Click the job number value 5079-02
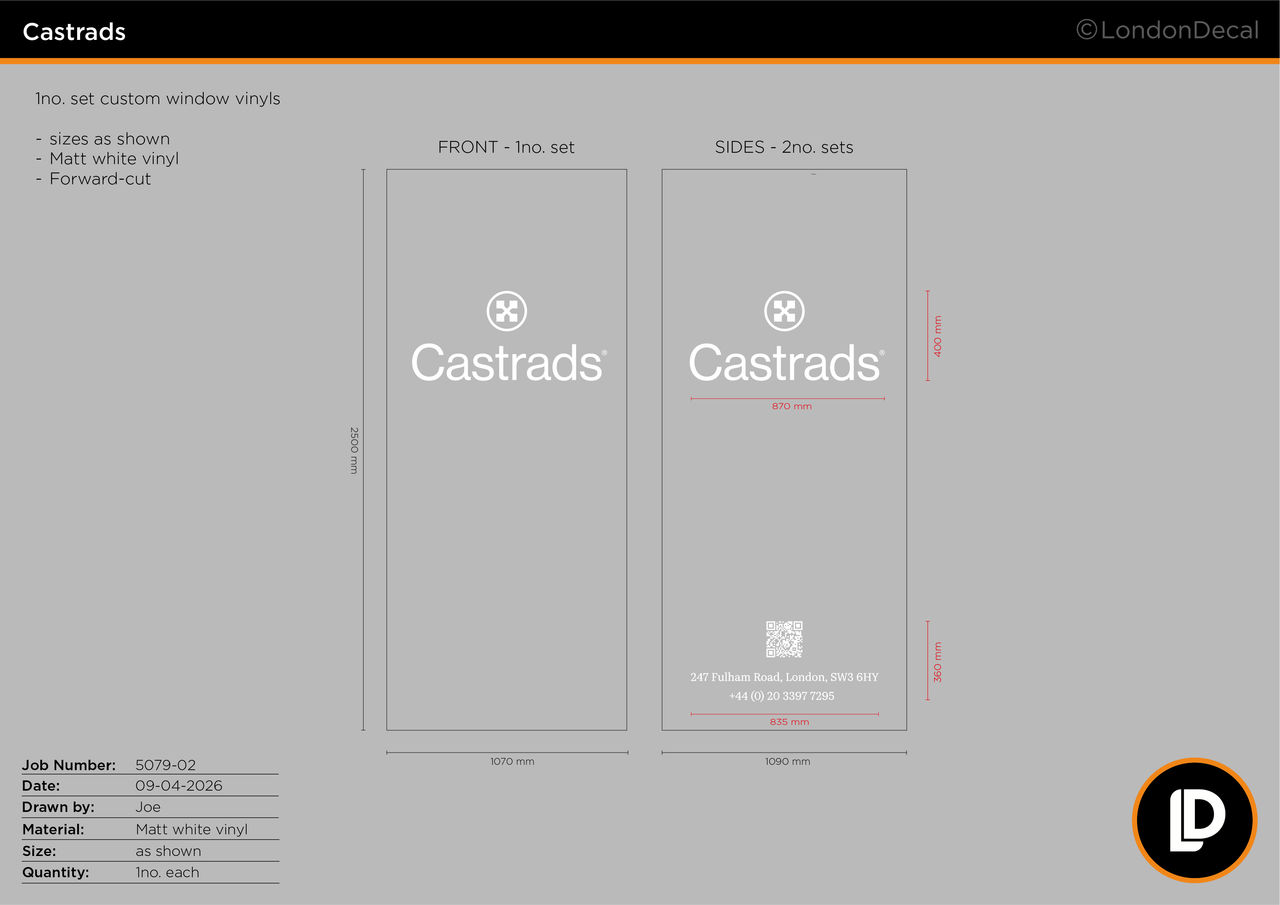 click(x=166, y=765)
